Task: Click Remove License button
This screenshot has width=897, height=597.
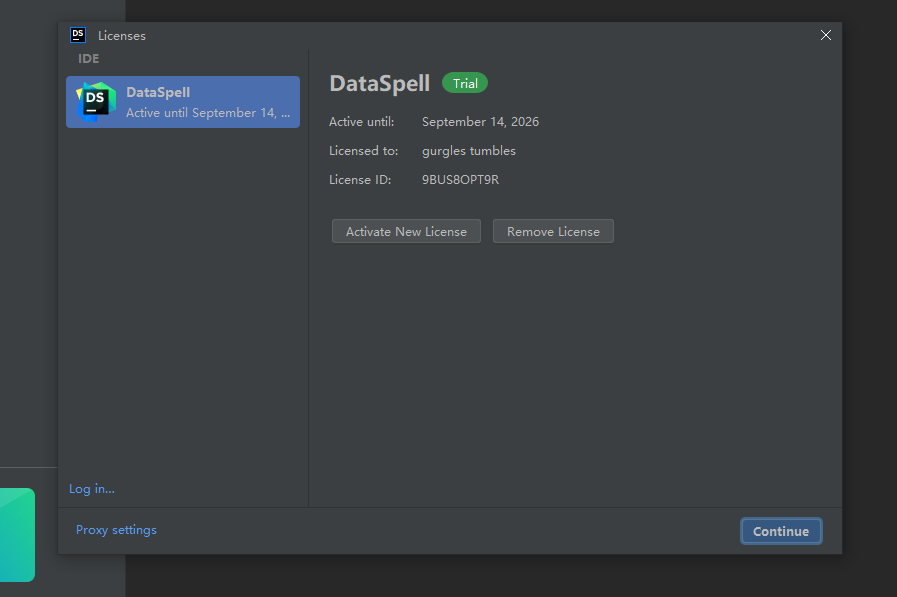Action: click(553, 232)
